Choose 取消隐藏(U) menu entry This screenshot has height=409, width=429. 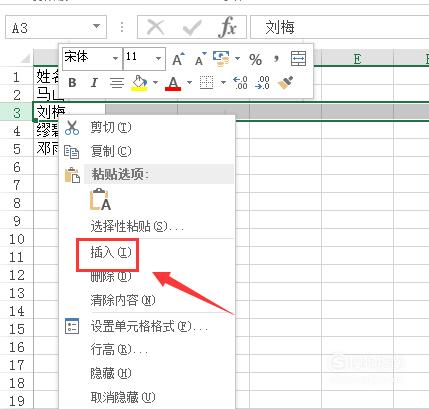click(x=123, y=397)
